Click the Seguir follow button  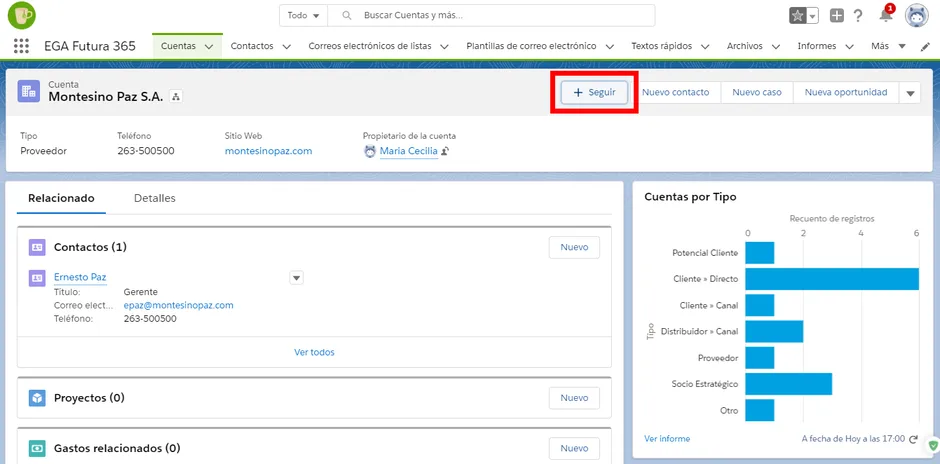coord(594,93)
